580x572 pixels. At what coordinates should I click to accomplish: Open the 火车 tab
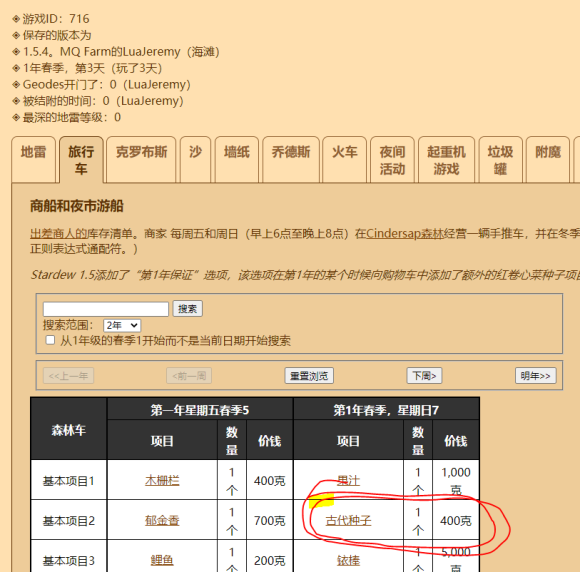(344, 160)
